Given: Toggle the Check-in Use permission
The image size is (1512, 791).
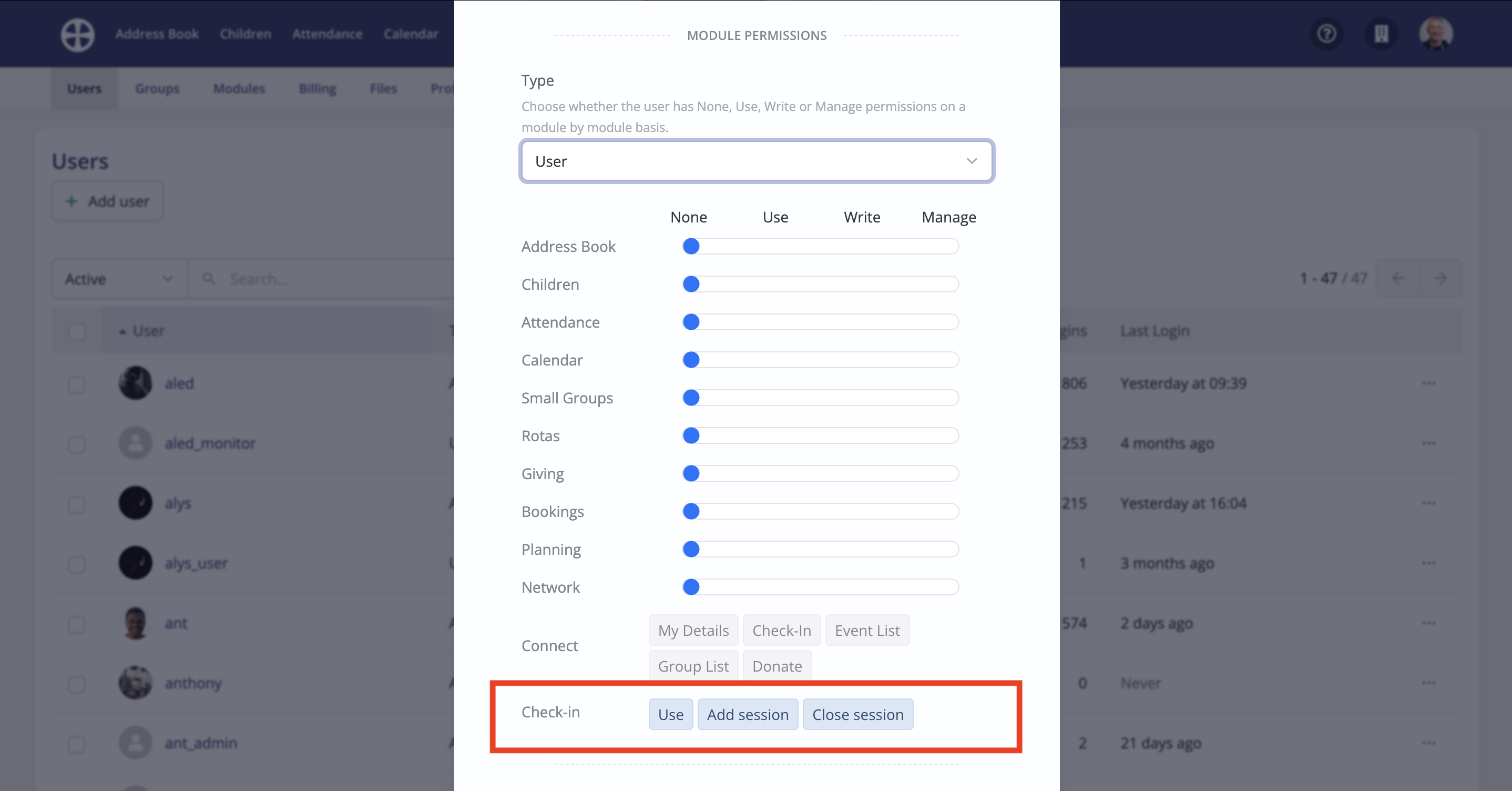Looking at the screenshot, I should tap(670, 714).
